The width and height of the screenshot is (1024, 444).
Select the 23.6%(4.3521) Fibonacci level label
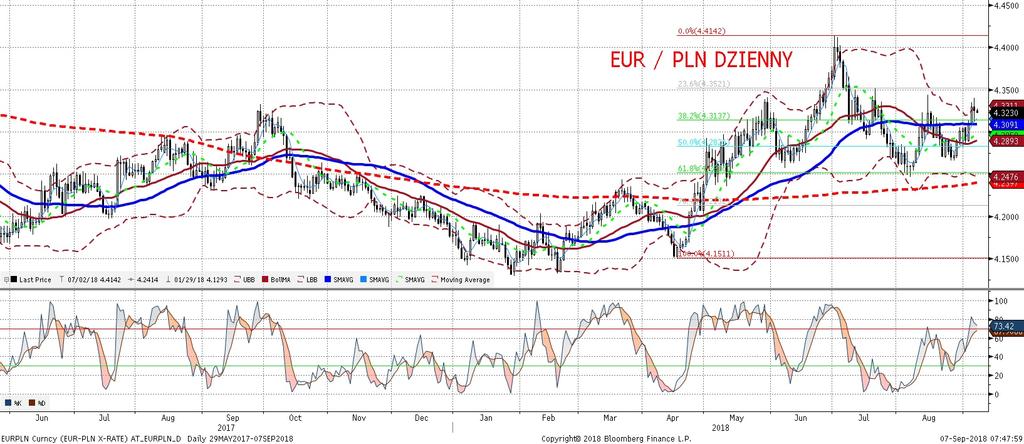click(702, 84)
